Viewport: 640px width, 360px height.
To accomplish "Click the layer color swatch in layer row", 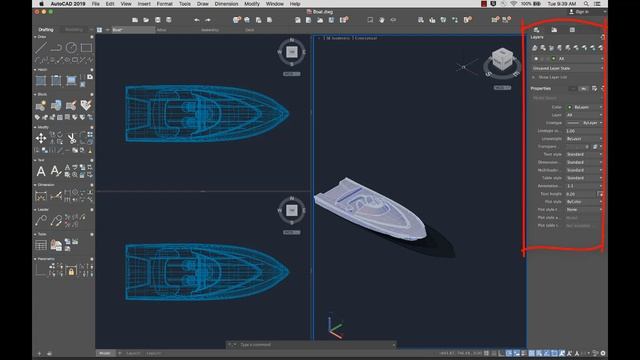I will click(x=553, y=59).
